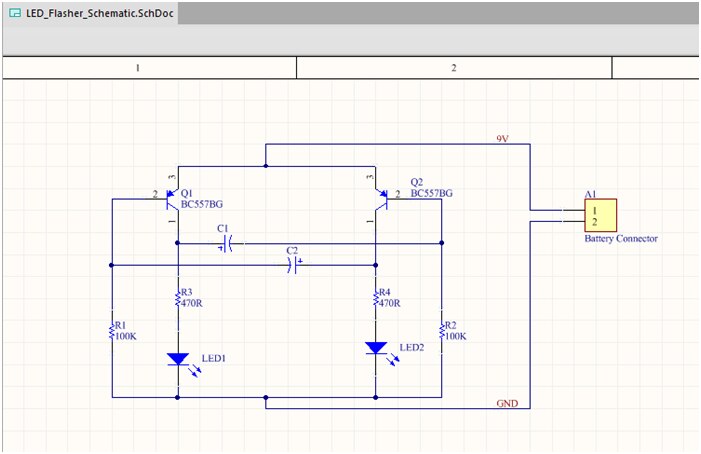Select the LED2 diode symbol

[x=376, y=348]
